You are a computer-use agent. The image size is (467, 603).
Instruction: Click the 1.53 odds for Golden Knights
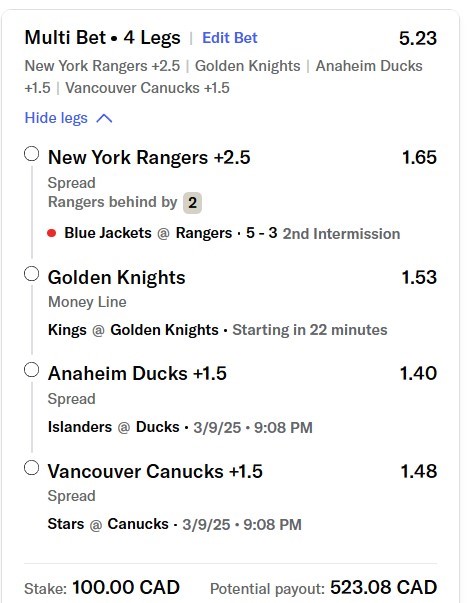(419, 277)
